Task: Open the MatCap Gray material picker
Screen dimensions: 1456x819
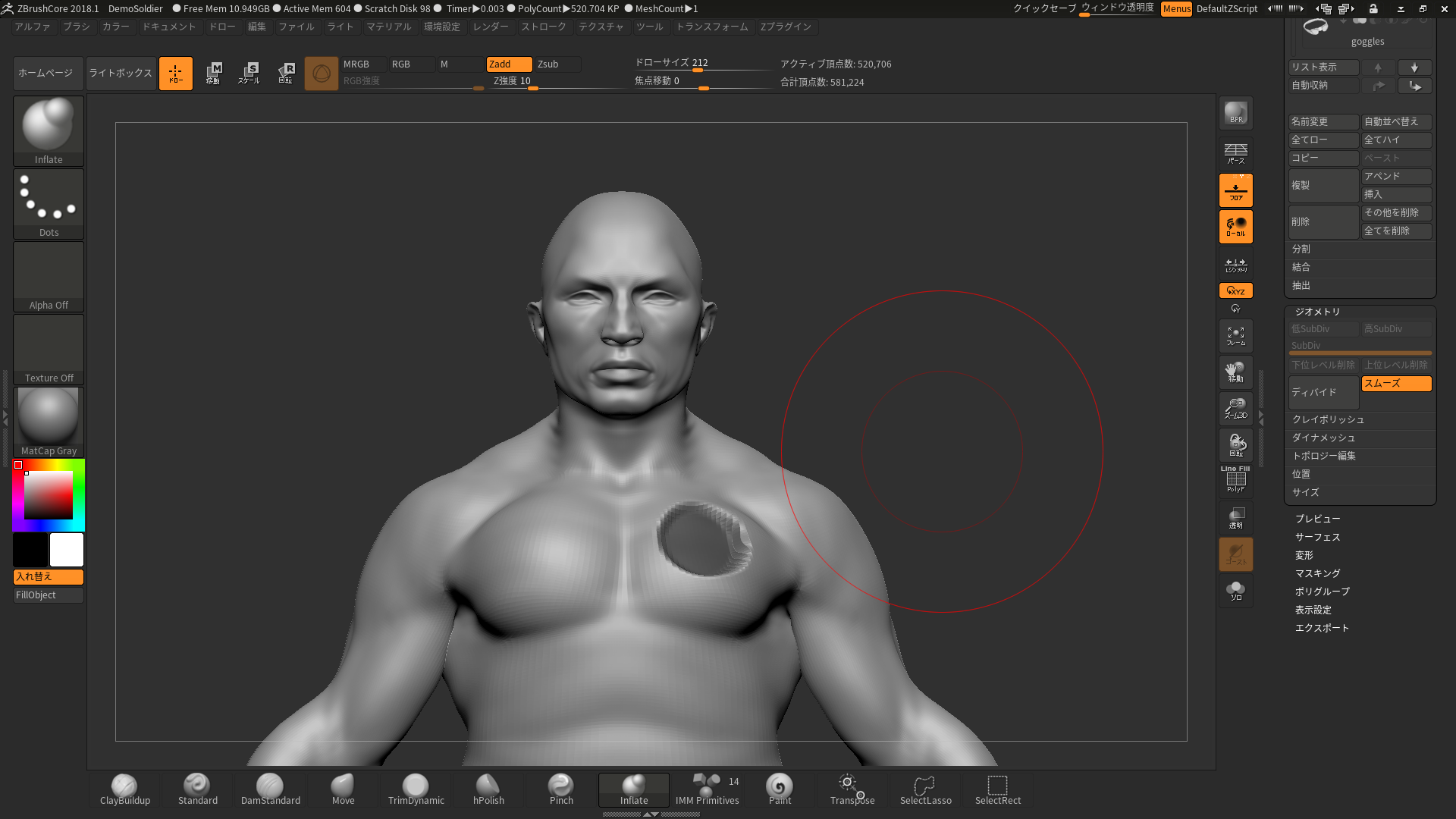Action: pyautogui.click(x=49, y=422)
